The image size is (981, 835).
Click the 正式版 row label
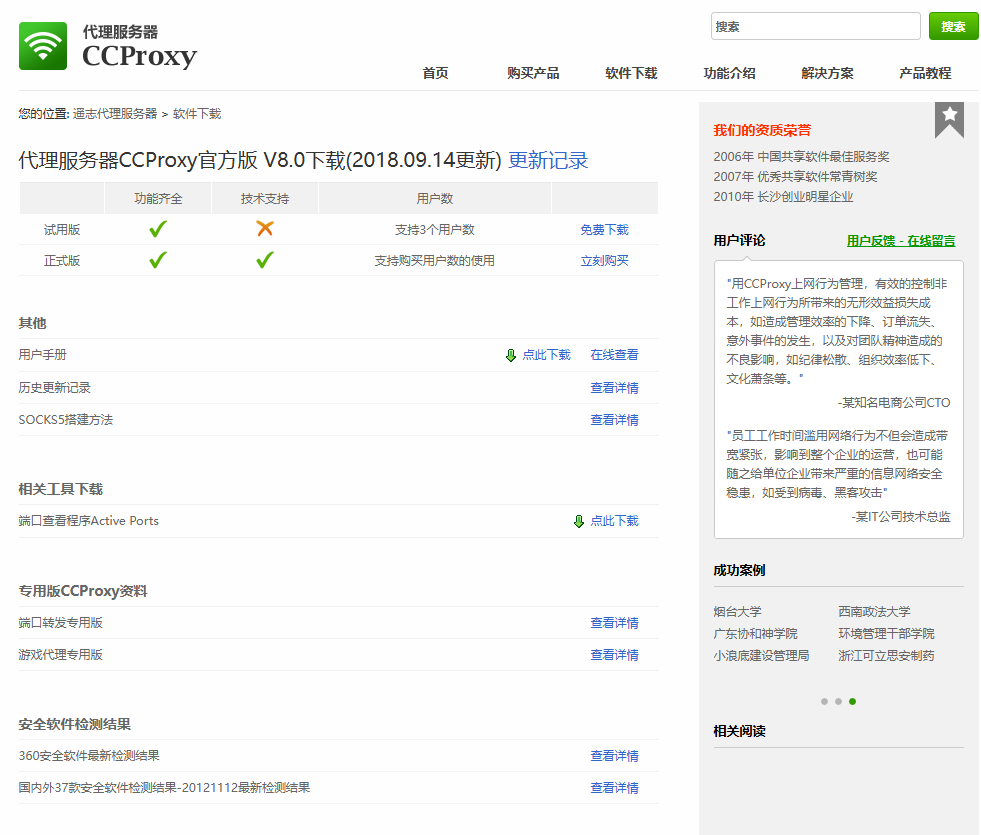click(62, 261)
